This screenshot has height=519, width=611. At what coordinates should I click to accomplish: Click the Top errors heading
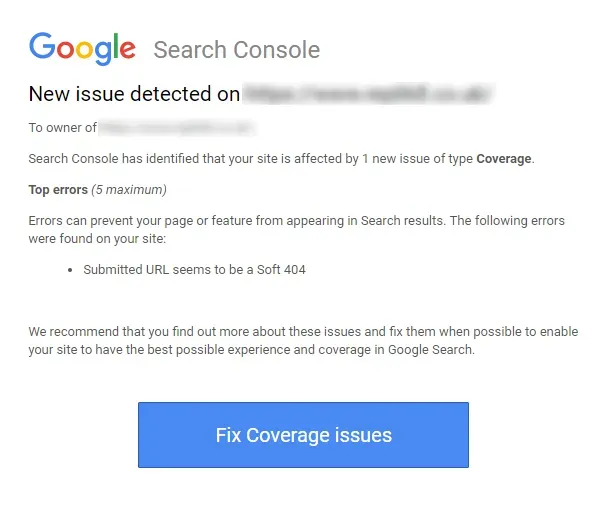point(58,190)
